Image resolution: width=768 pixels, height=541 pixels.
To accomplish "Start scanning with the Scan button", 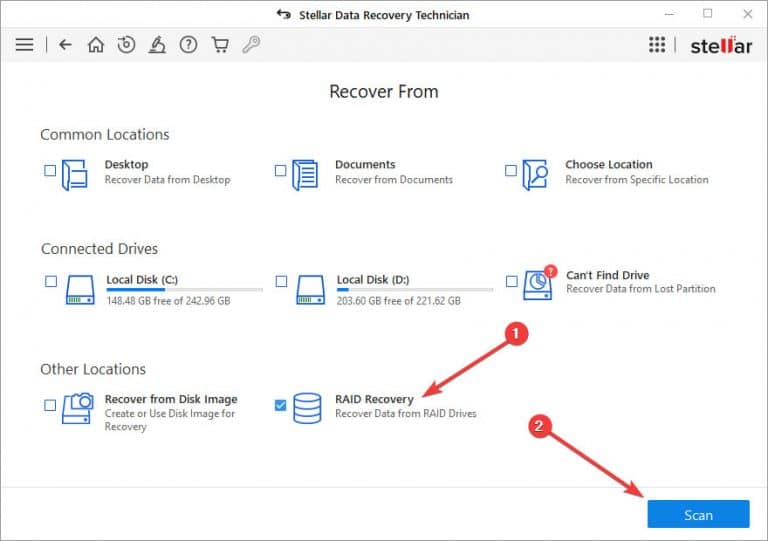I will point(698,515).
